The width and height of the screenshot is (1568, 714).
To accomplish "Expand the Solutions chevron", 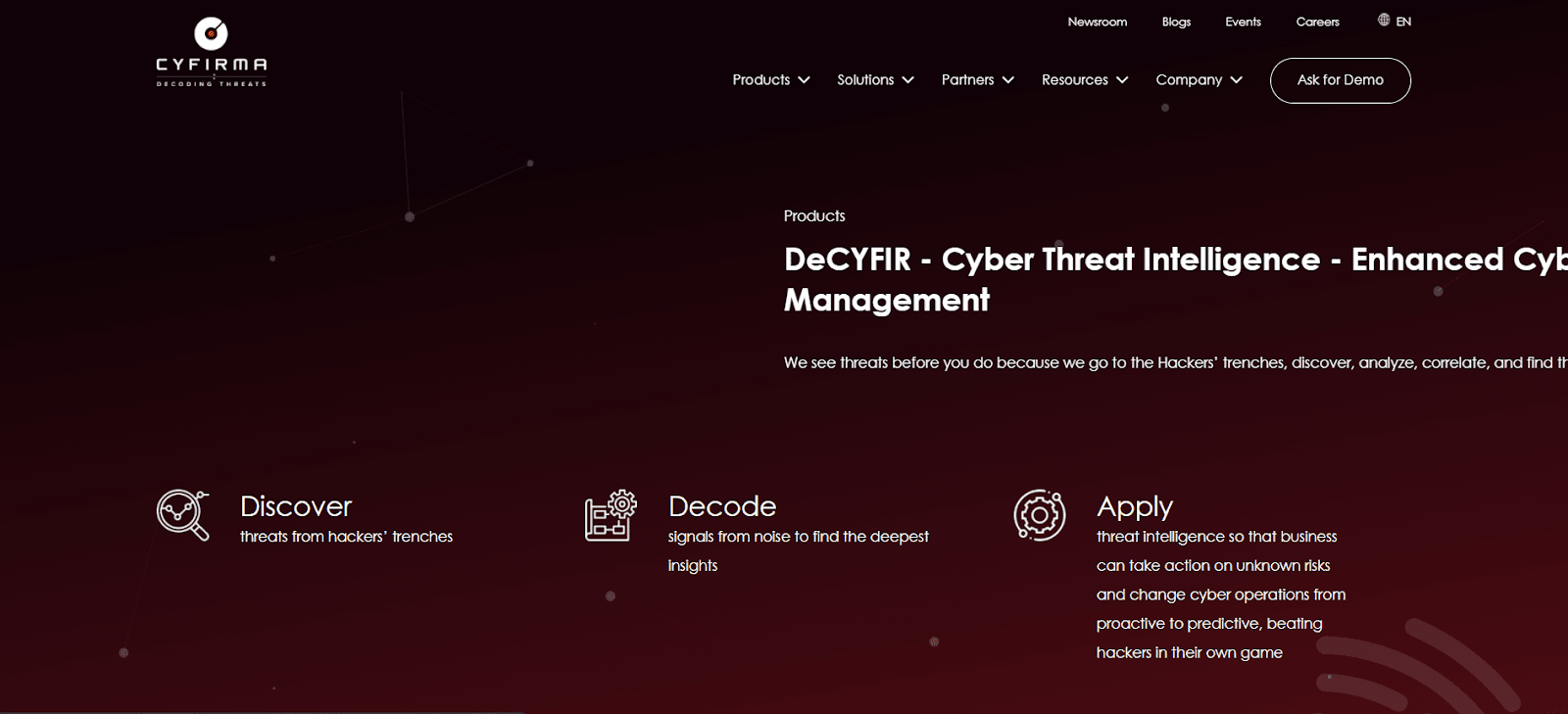I will 907,80.
